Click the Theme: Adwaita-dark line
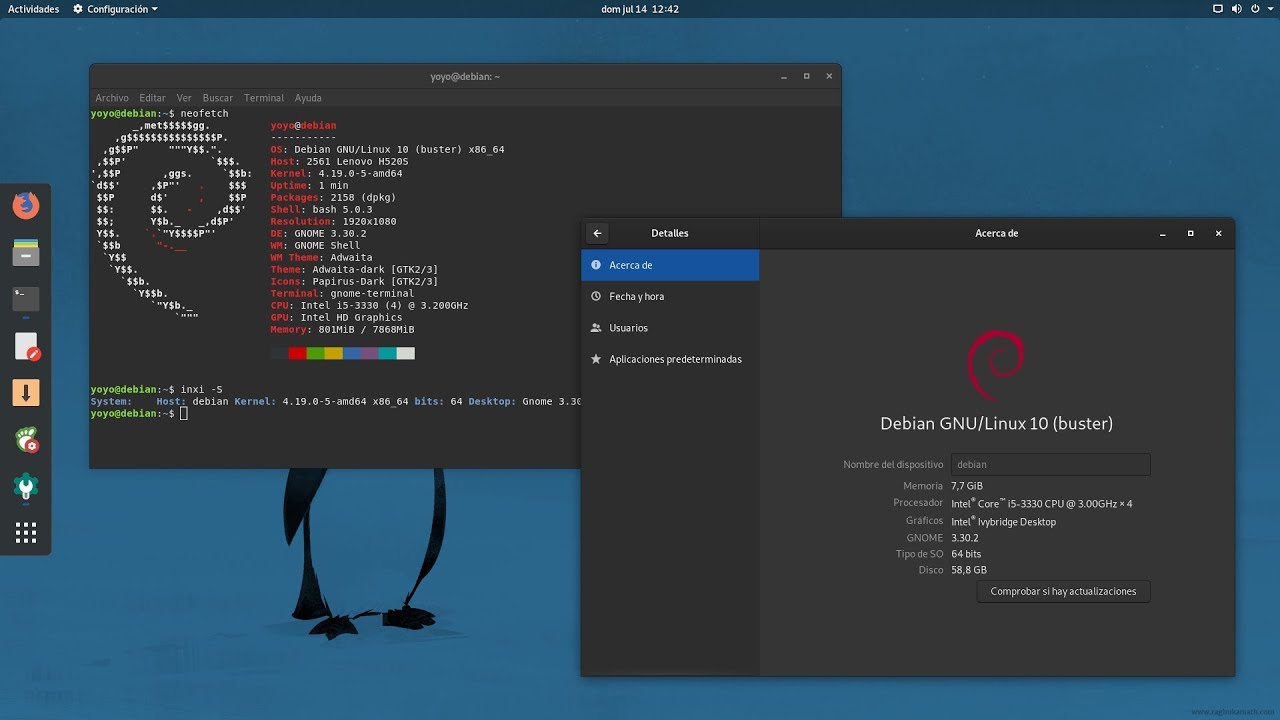 coord(354,270)
